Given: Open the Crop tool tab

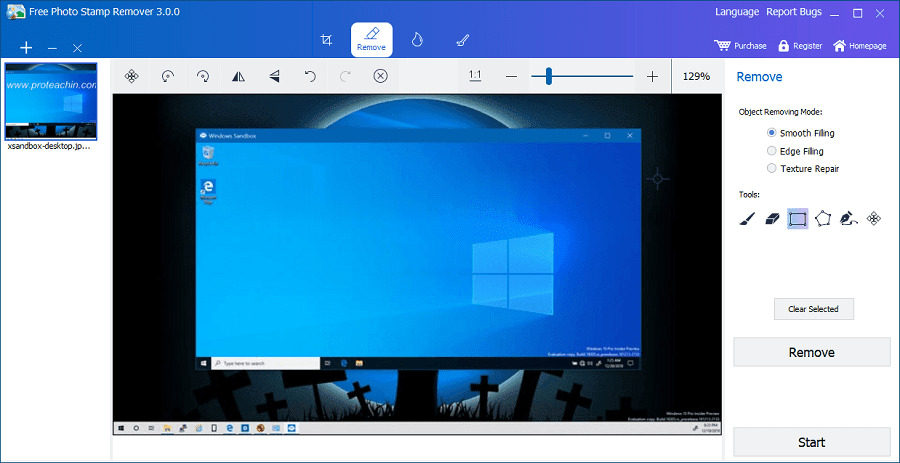Looking at the screenshot, I should 327,40.
